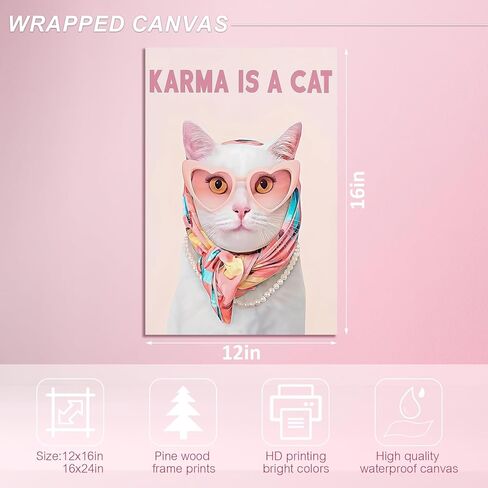Click the Pine wood frame prints label
Image resolution: width=488 pixels, height=488 pixels.
point(184,462)
